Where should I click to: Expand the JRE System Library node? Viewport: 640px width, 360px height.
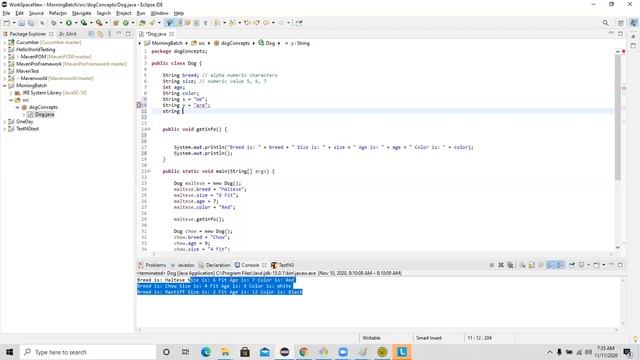pyautogui.click(x=11, y=93)
